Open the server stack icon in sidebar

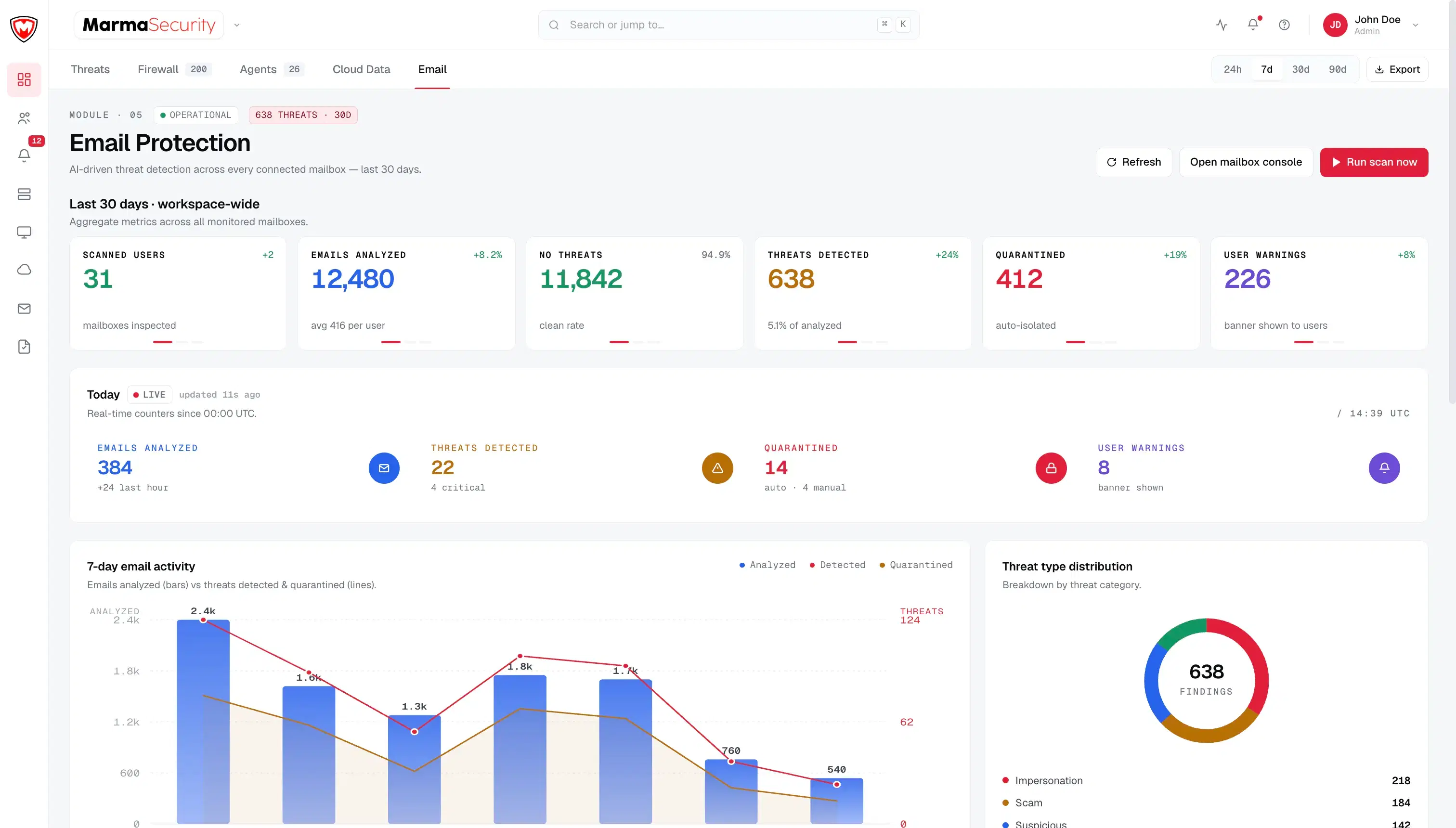click(24, 194)
